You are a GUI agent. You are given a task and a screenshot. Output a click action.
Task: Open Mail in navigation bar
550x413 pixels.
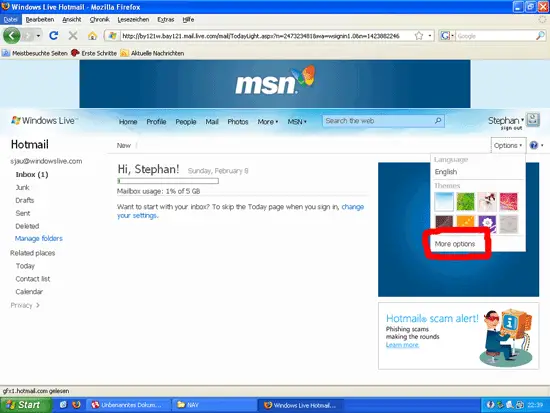coord(212,122)
